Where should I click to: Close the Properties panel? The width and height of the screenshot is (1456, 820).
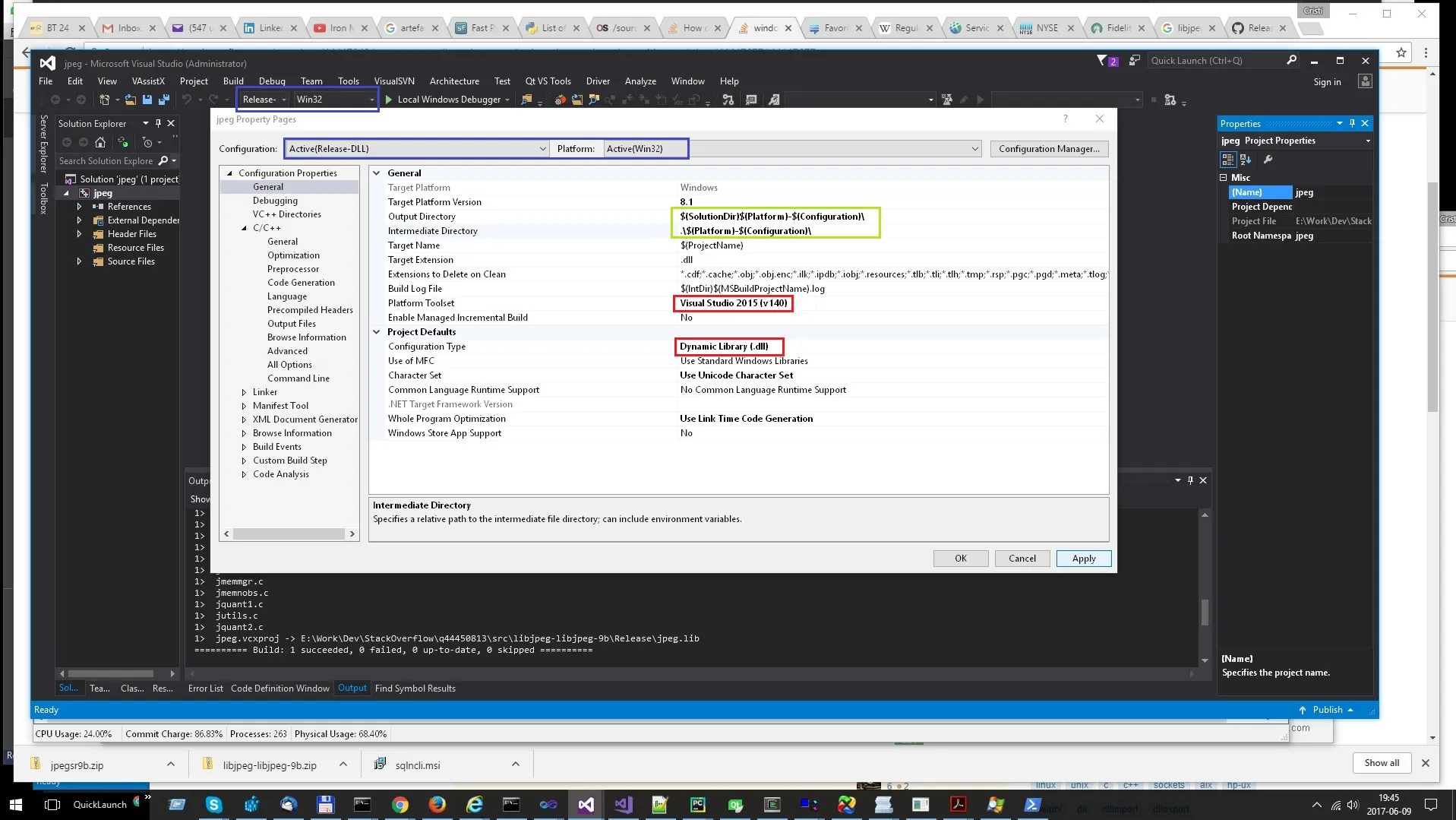[1365, 123]
